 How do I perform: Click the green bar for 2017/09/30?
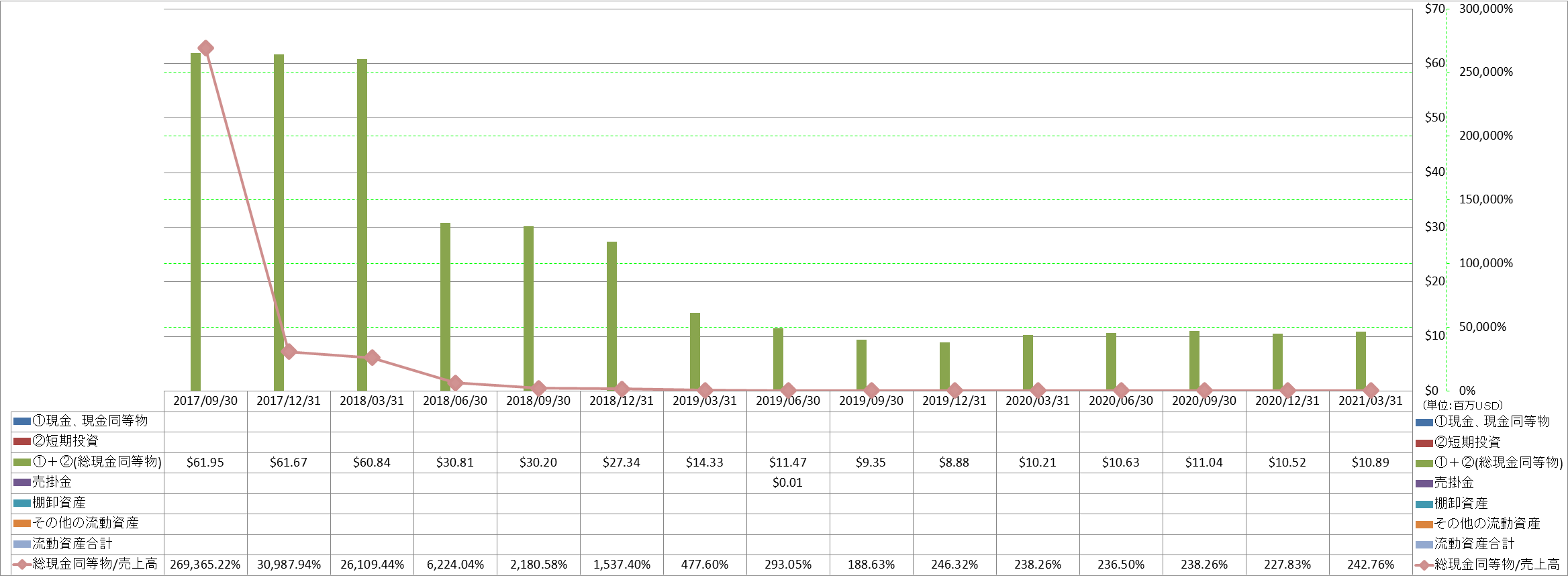(195, 222)
